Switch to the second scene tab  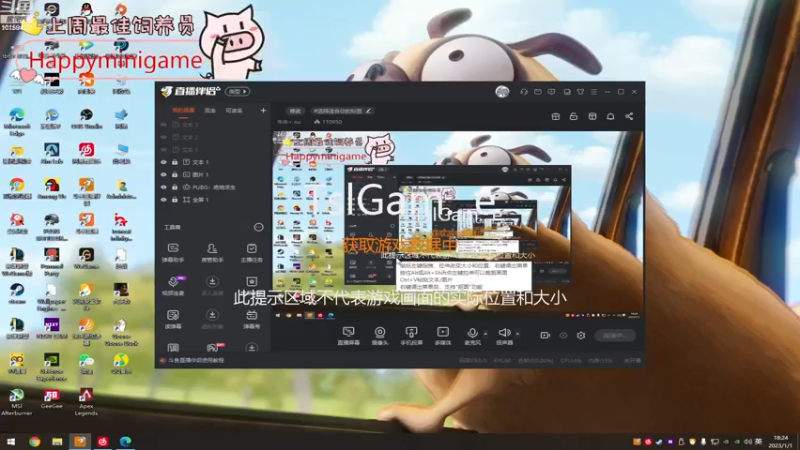pos(210,110)
